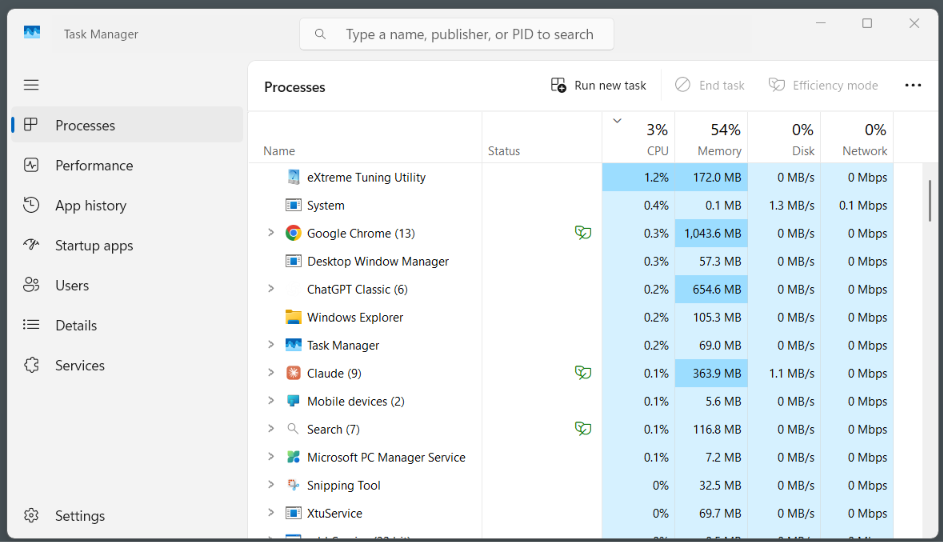Click the 654.6 MB memory value

coord(716,289)
